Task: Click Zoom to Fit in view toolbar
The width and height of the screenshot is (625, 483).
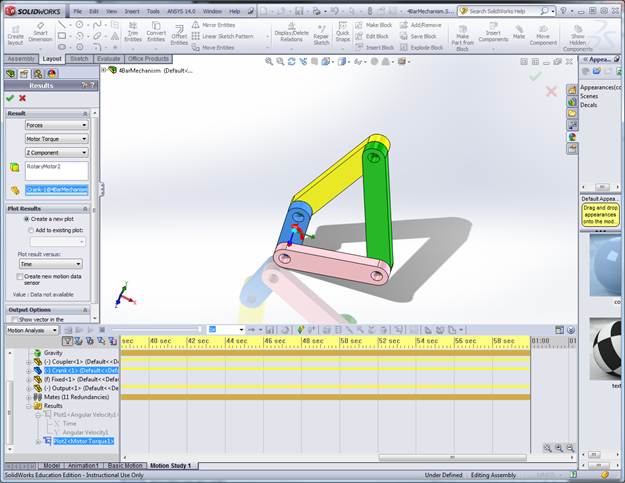Action: pyautogui.click(x=269, y=61)
